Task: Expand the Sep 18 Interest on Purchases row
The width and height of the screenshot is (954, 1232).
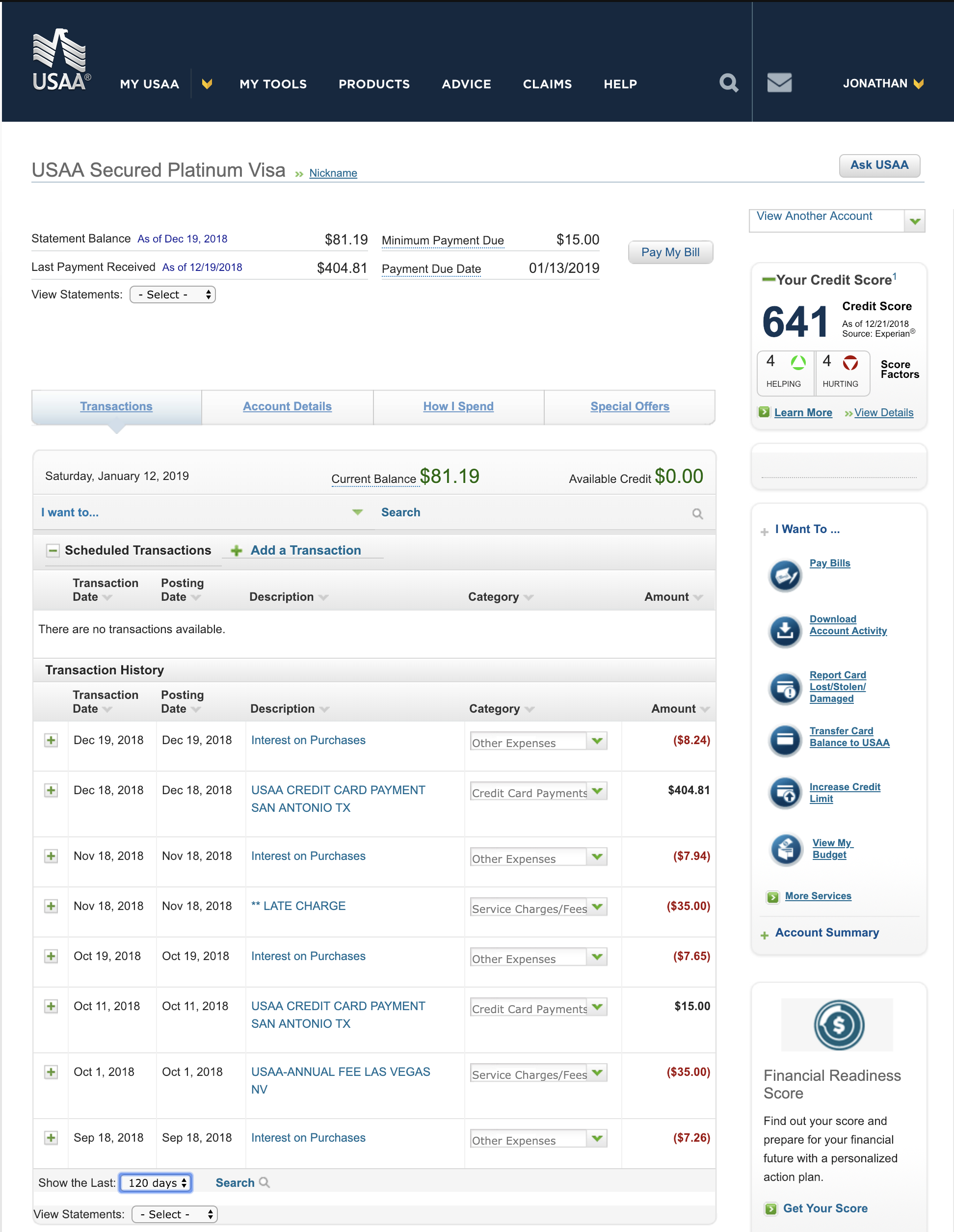Action: 51,1138
